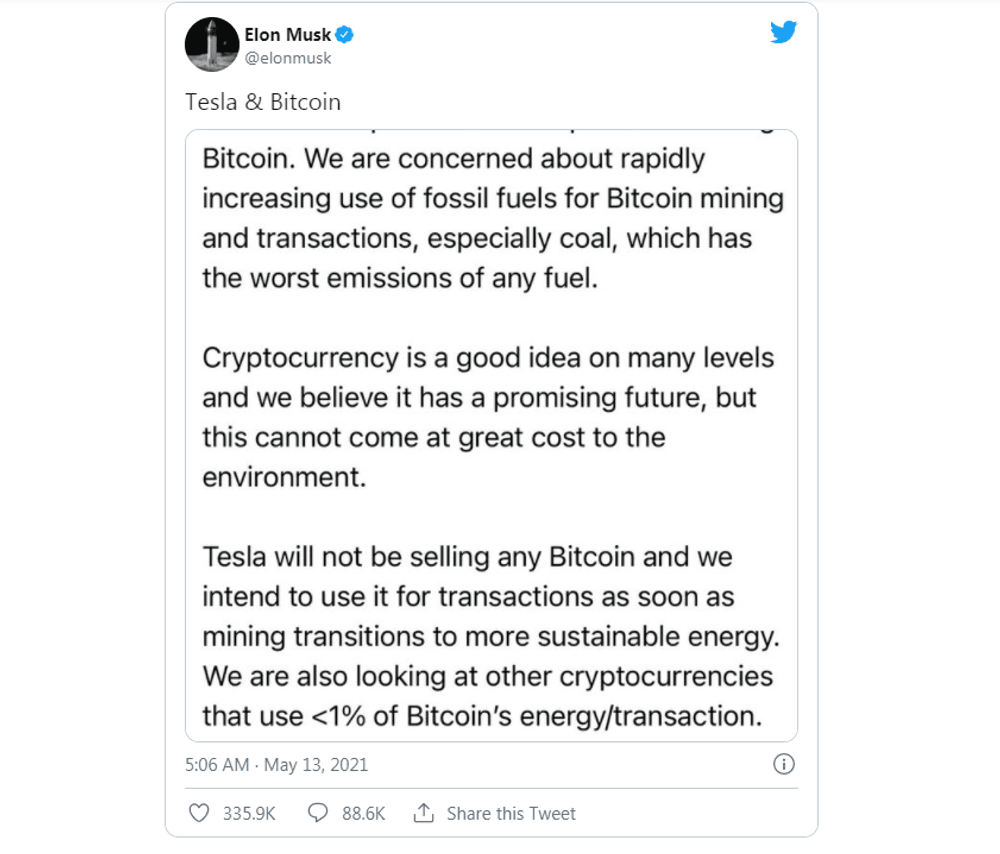Like the tweet with the heart icon
This screenshot has width=1000, height=854.
[199, 813]
